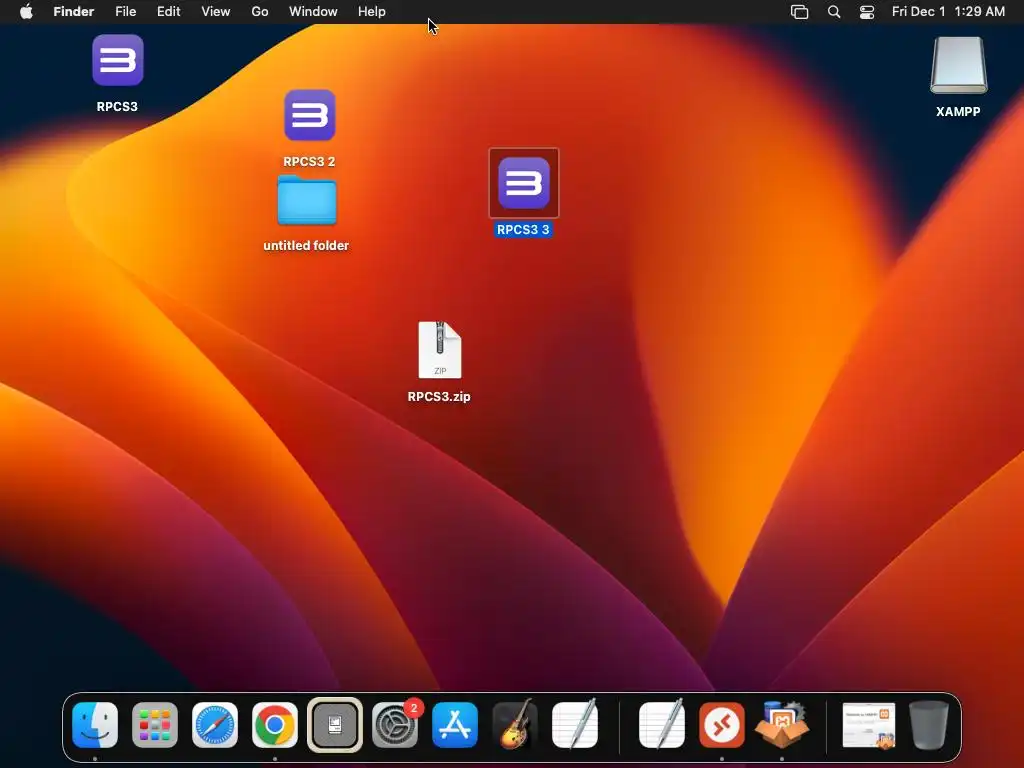Open the gray chip app beside Chrome
This screenshot has height=768, width=1024.
(334, 725)
